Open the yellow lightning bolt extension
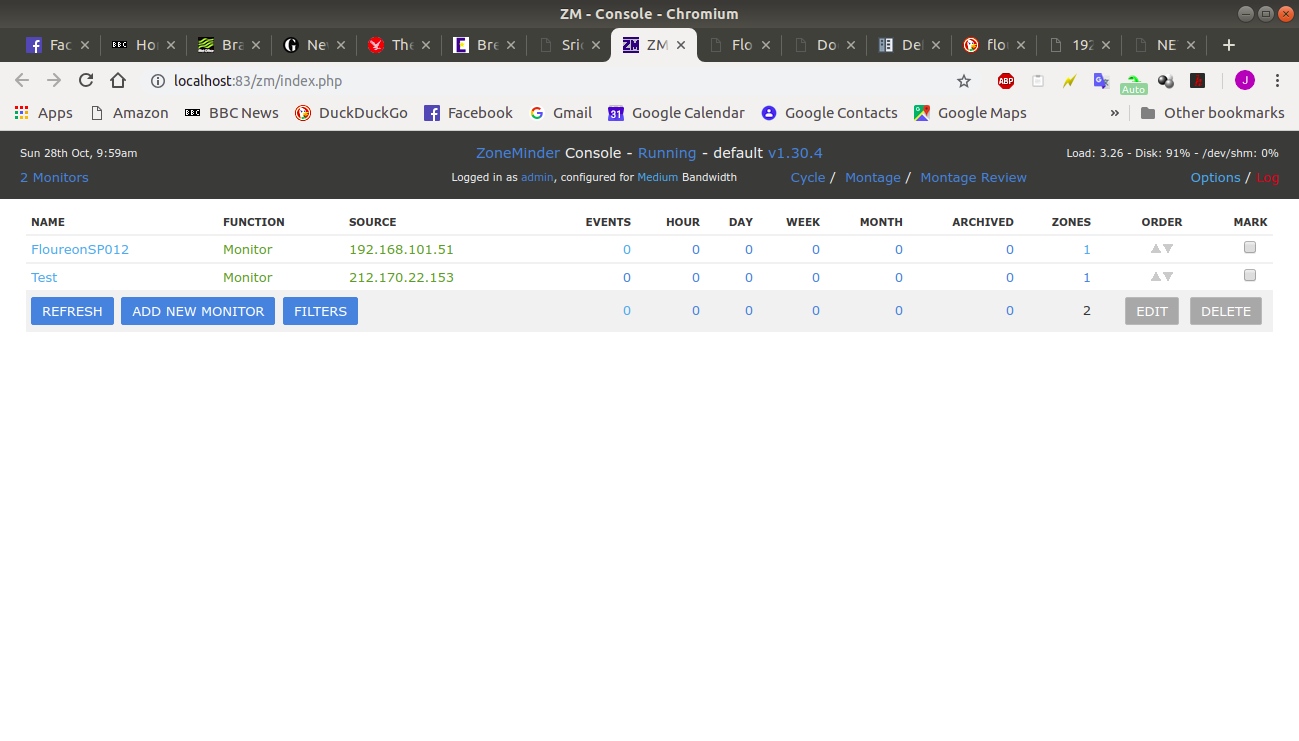Image resolution: width=1299 pixels, height=741 pixels. 1070,81
